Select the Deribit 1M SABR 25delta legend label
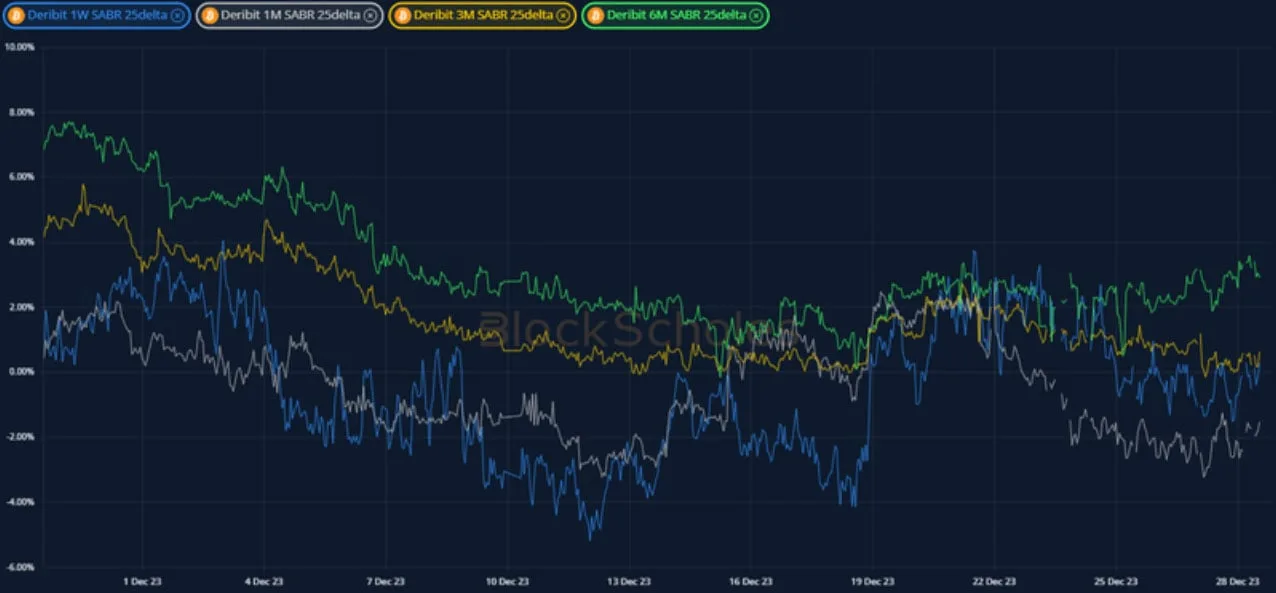The height and width of the screenshot is (593, 1276). [x=291, y=15]
